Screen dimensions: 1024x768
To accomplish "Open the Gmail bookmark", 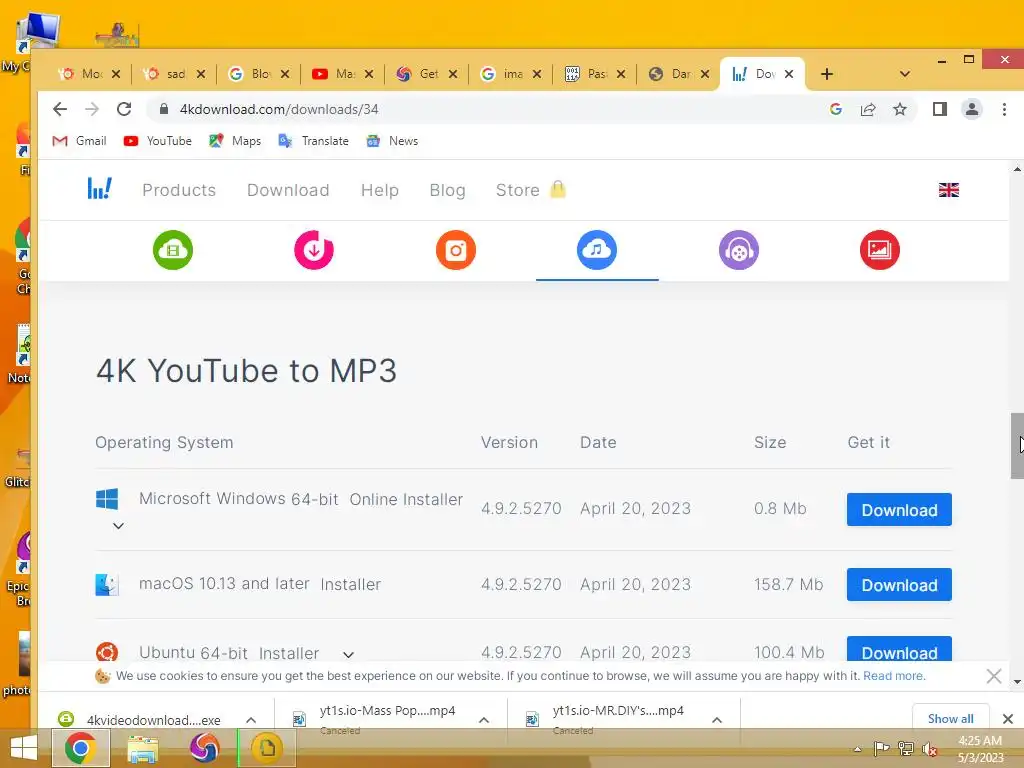I will [x=79, y=141].
